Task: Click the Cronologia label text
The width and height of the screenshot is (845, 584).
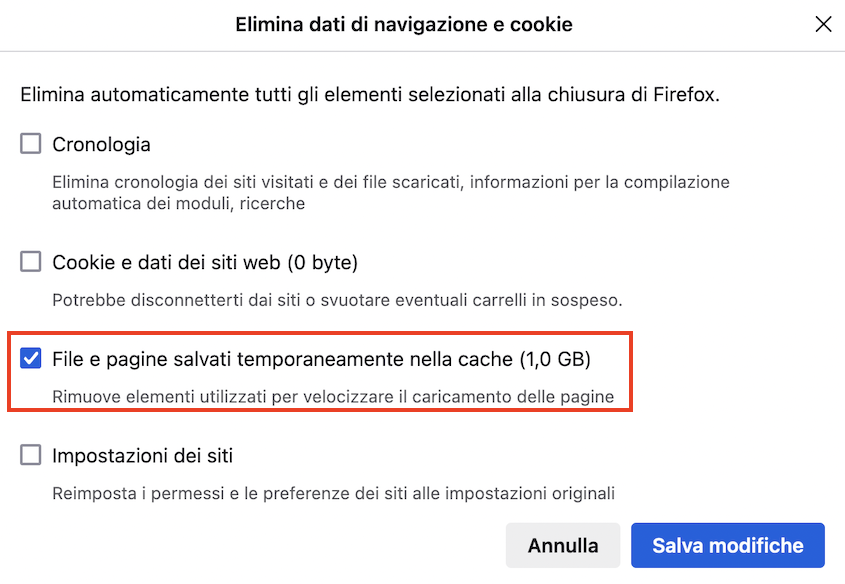Action: [x=101, y=144]
